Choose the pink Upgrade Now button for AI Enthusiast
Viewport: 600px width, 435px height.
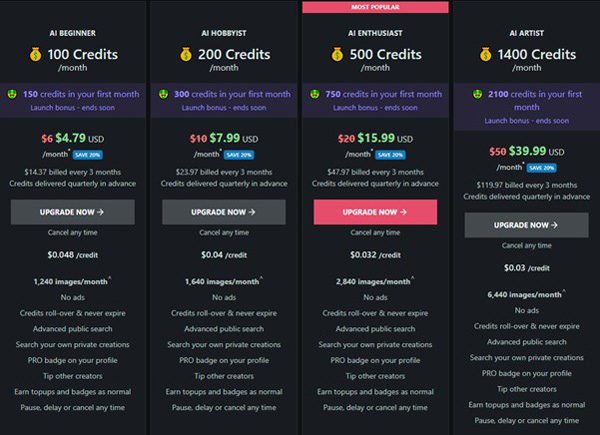pyautogui.click(x=375, y=212)
